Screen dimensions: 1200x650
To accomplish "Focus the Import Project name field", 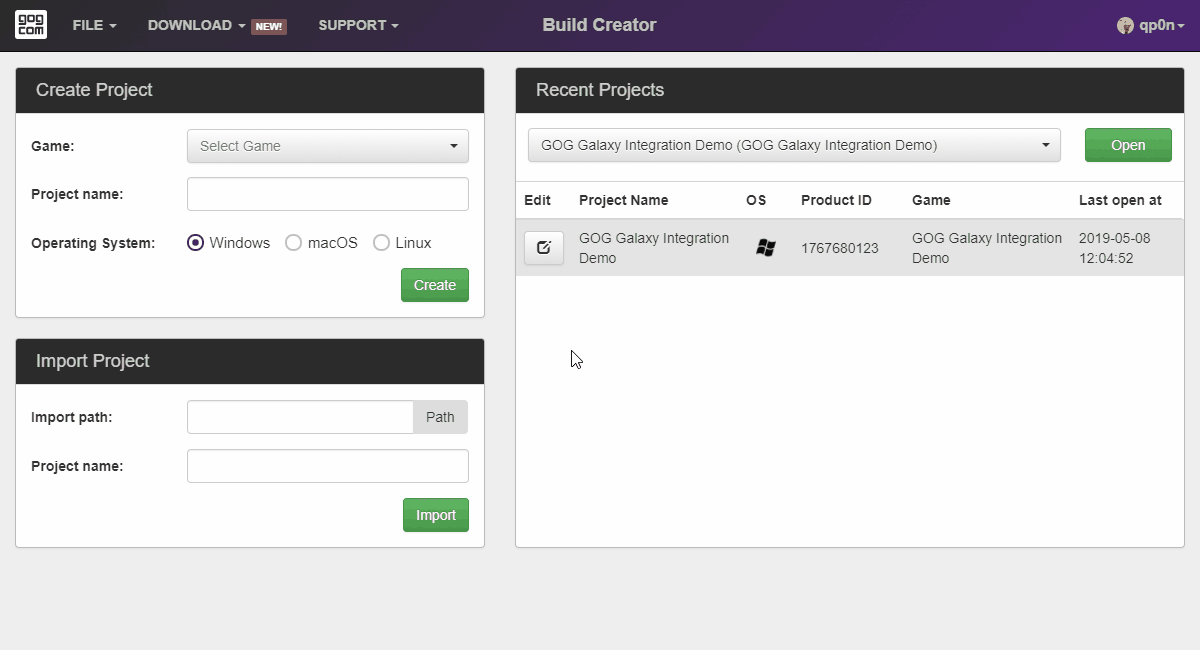I will pyautogui.click(x=328, y=466).
